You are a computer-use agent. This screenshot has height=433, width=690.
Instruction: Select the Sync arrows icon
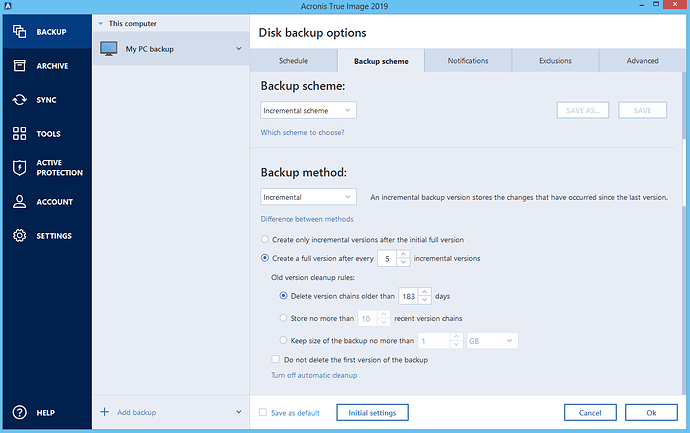point(19,100)
